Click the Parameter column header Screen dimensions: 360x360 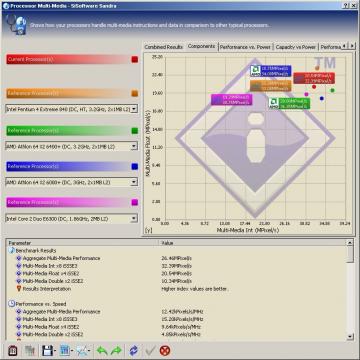click(82, 243)
